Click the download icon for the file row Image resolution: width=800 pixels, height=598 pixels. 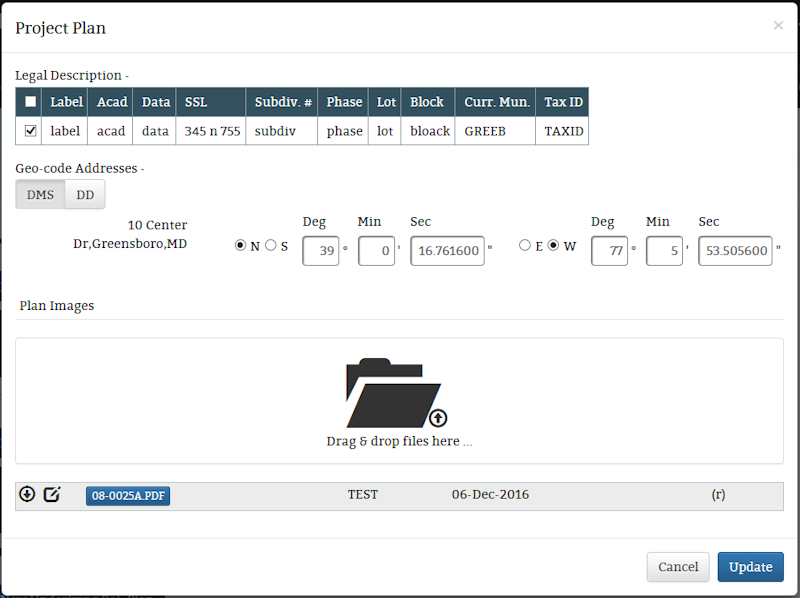[27, 495]
